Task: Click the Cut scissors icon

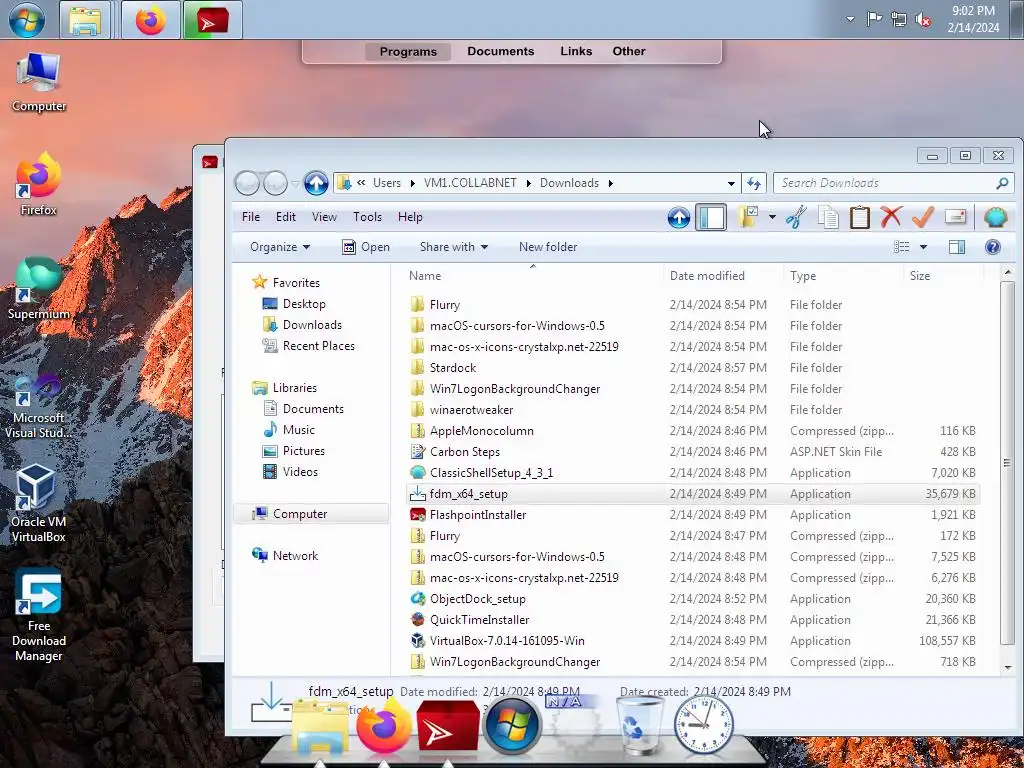Action: (x=796, y=217)
